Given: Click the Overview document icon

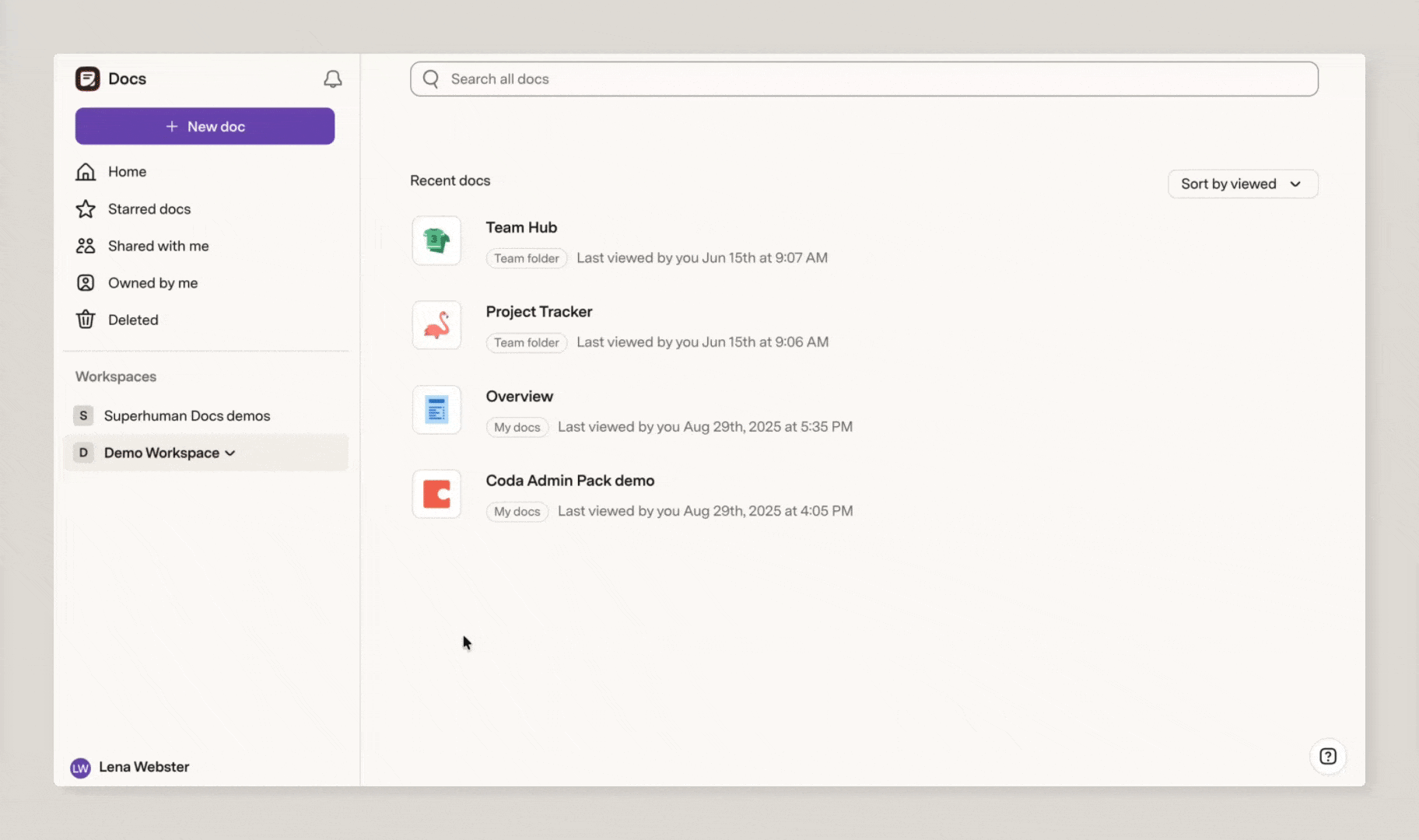Looking at the screenshot, I should [x=436, y=410].
